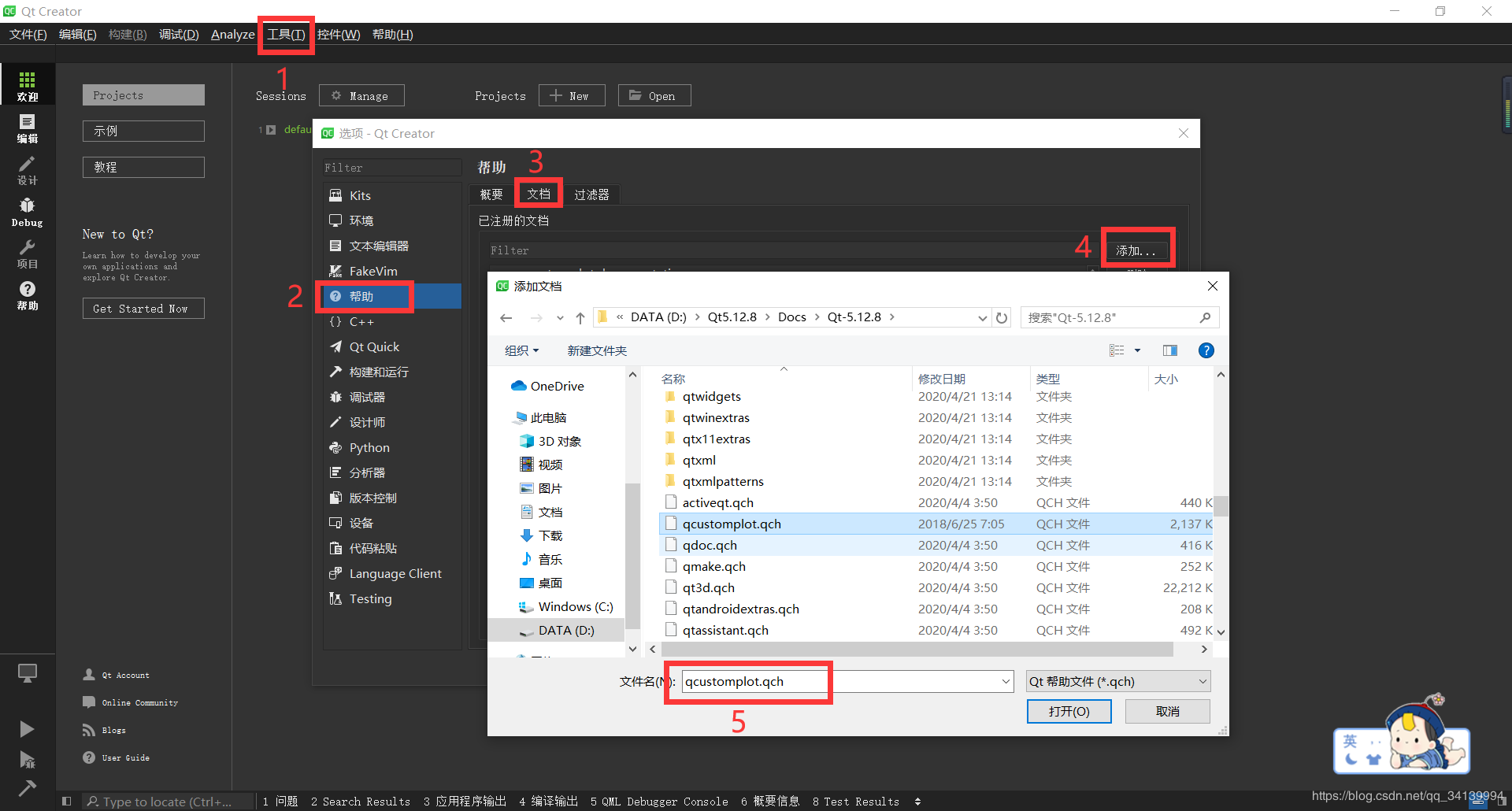Image resolution: width=1512 pixels, height=811 pixels.
Task: Open the Analyze menu
Action: (x=232, y=35)
